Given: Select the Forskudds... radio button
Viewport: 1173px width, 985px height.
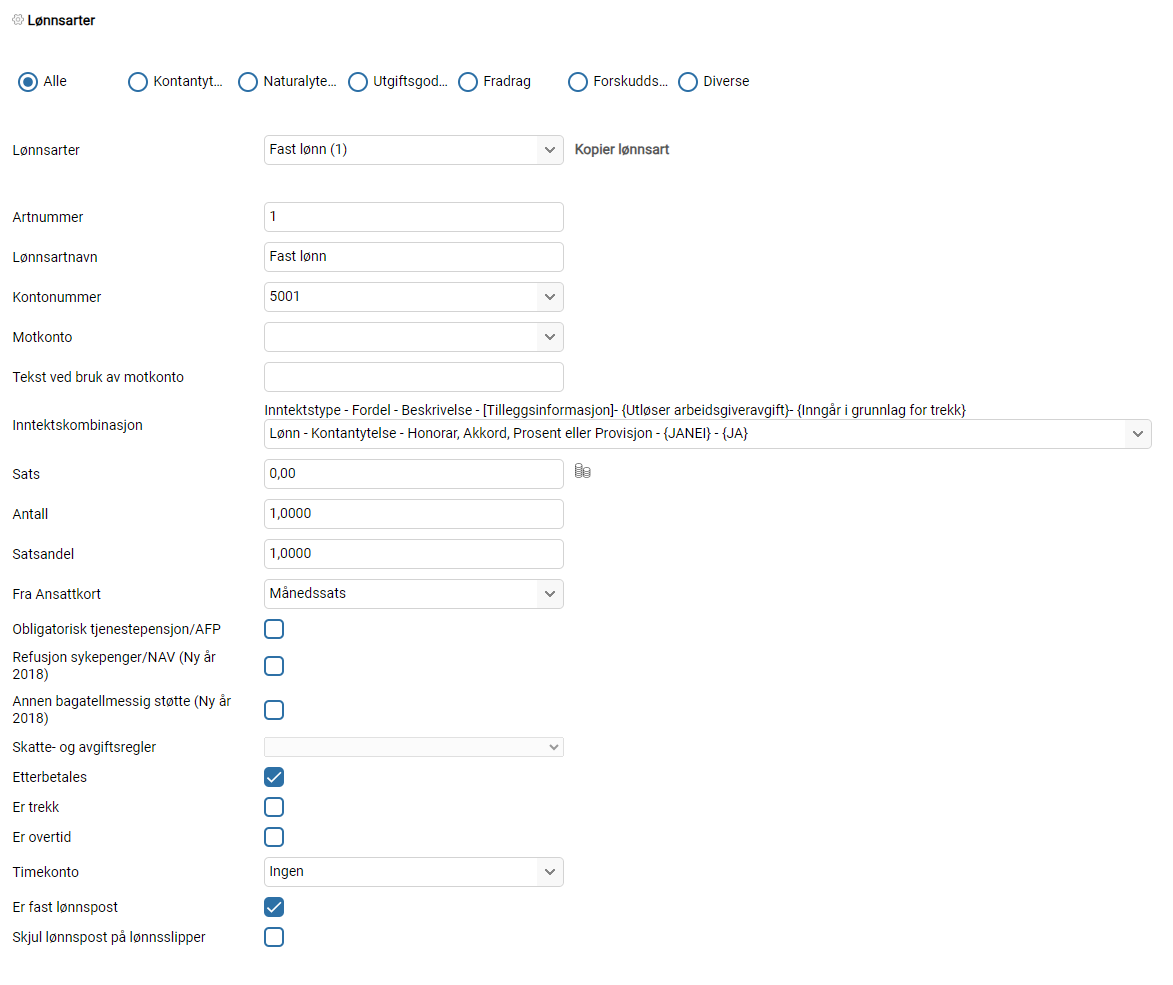Looking at the screenshot, I should [578, 82].
